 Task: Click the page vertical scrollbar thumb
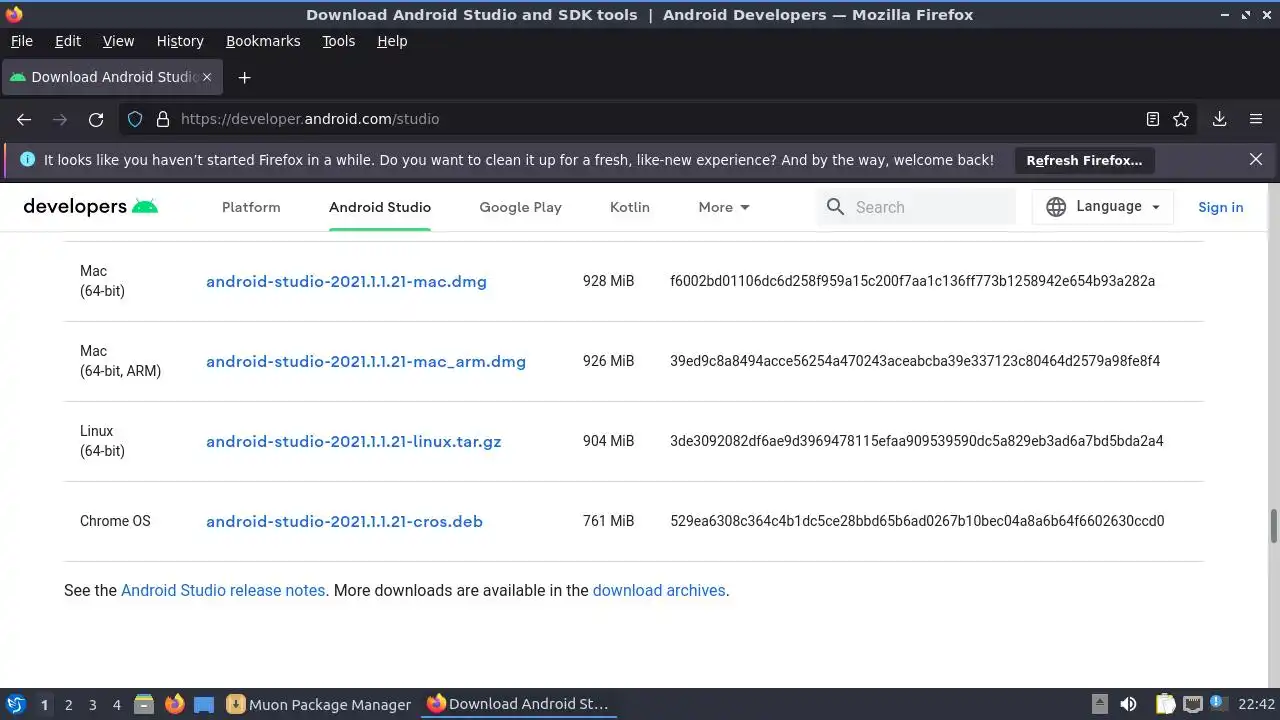tap(1274, 526)
